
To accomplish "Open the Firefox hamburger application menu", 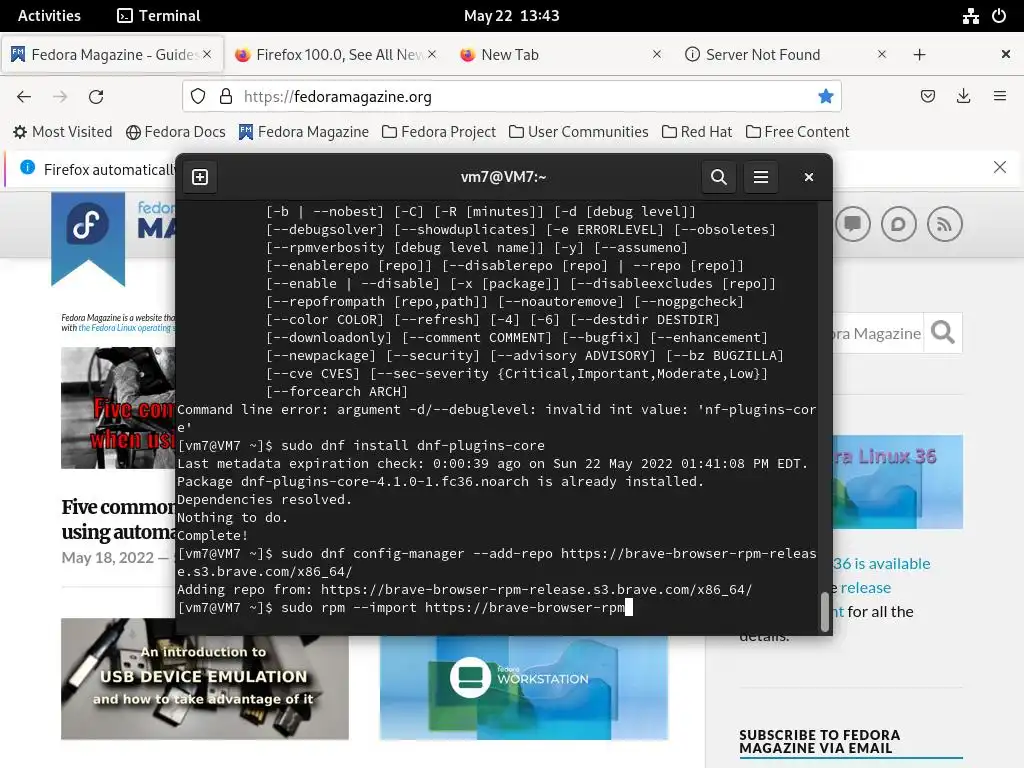I will [x=1000, y=97].
